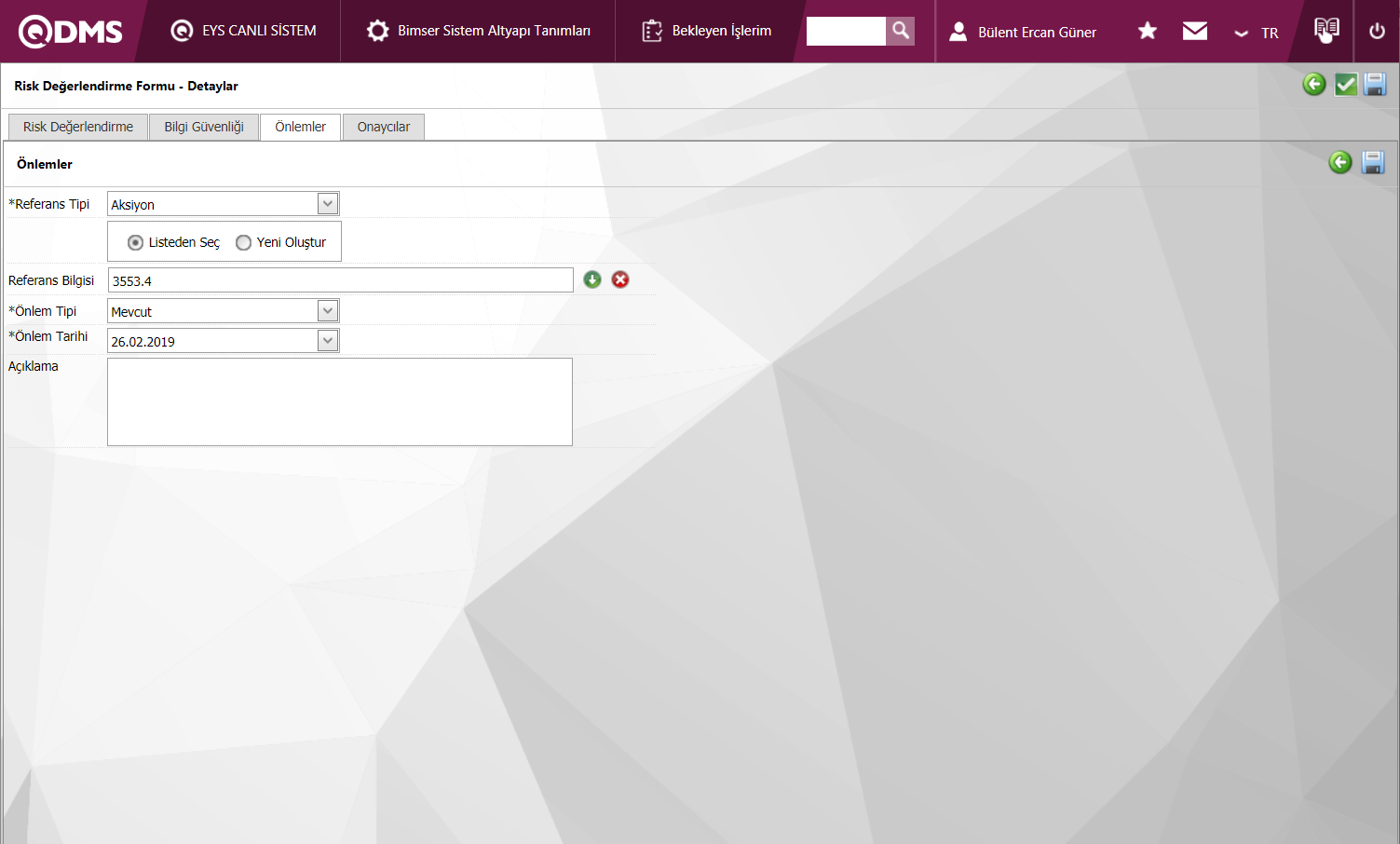
Task: Open Bülent Ercan Güner user profile
Action: pyautogui.click(x=1023, y=32)
